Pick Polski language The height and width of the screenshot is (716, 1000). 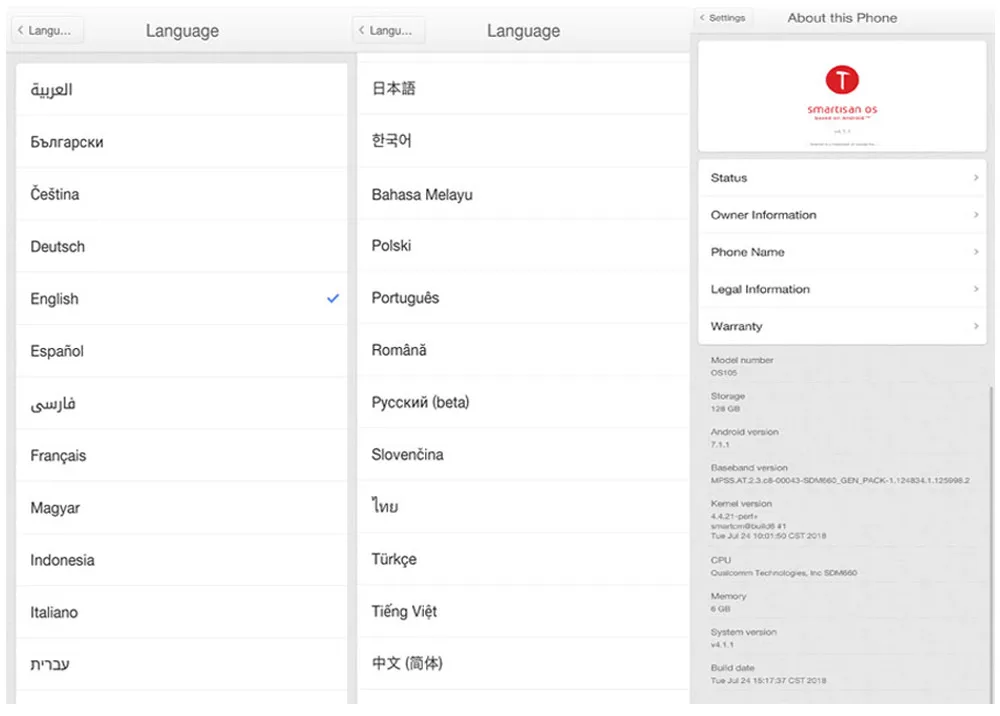[x=523, y=245]
